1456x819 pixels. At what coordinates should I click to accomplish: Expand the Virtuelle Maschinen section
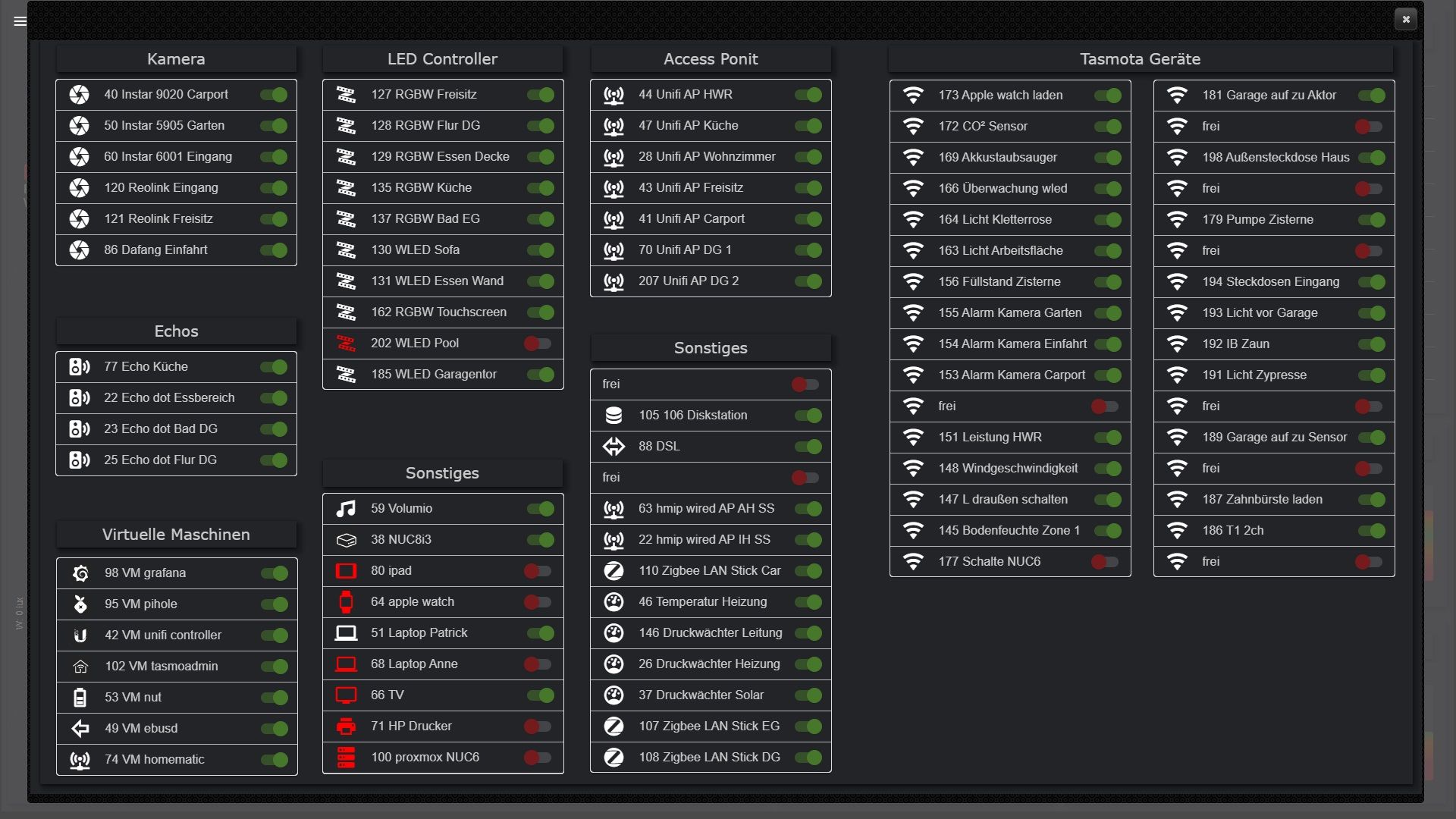pos(175,534)
